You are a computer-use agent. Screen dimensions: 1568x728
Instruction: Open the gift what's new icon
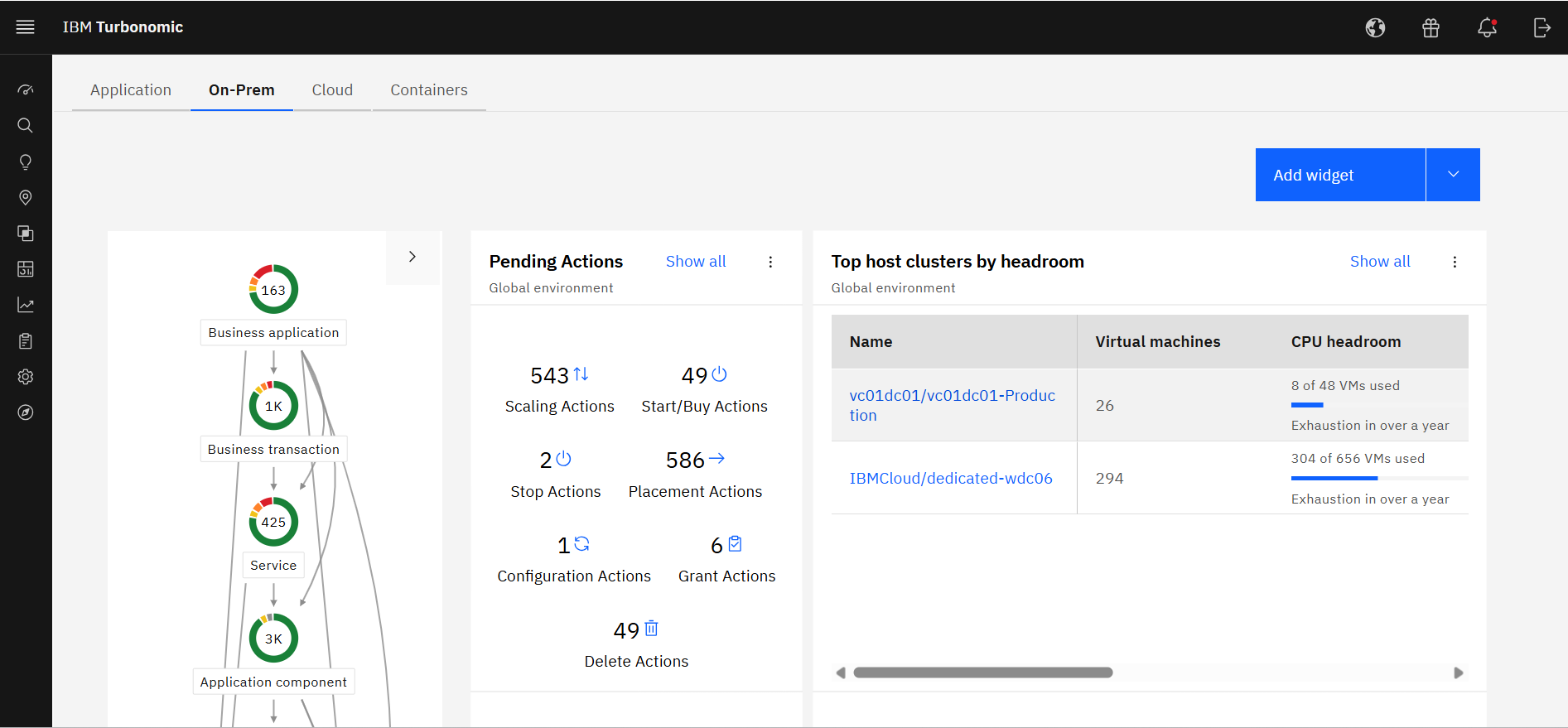[x=1430, y=27]
